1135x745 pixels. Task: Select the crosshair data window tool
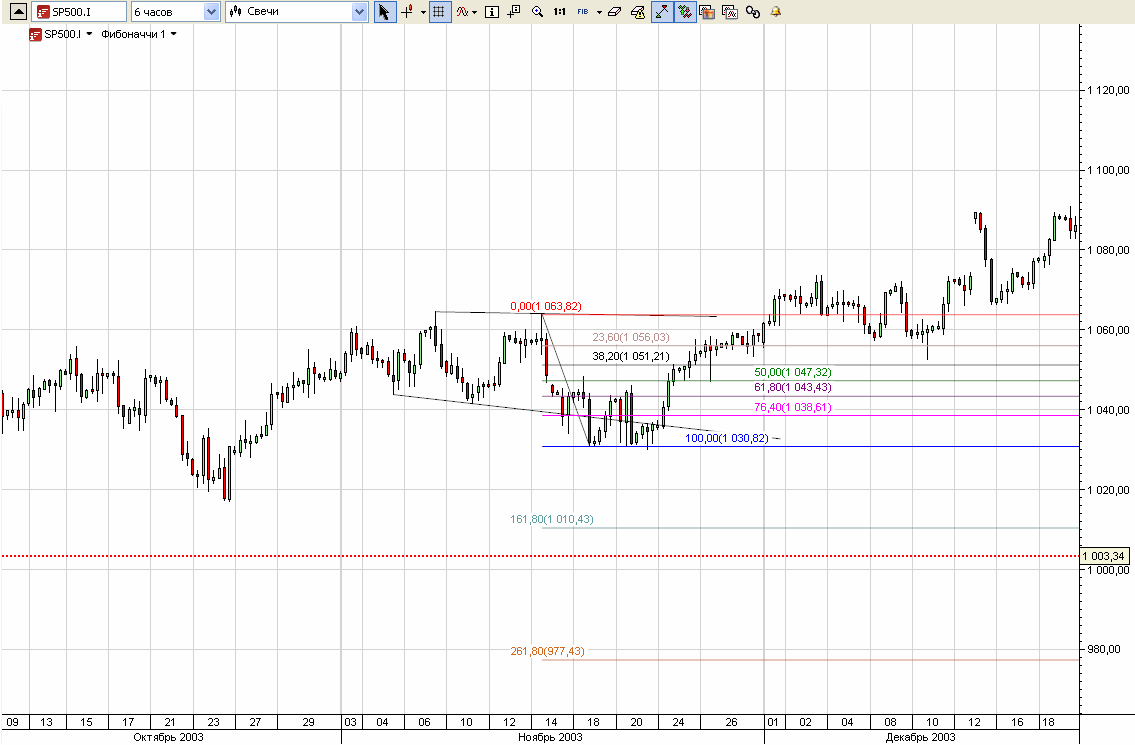(x=514, y=12)
